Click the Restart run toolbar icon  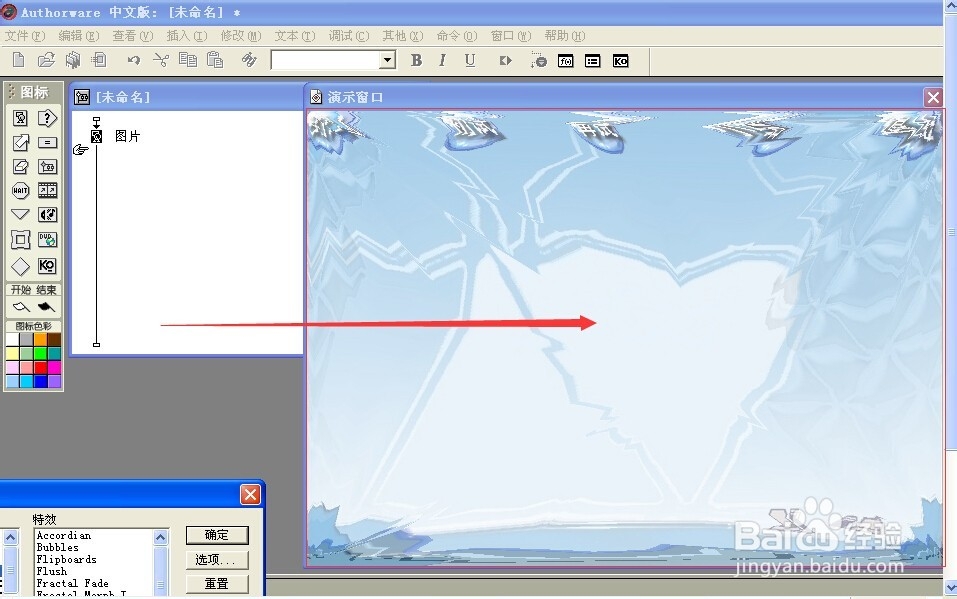click(505, 60)
